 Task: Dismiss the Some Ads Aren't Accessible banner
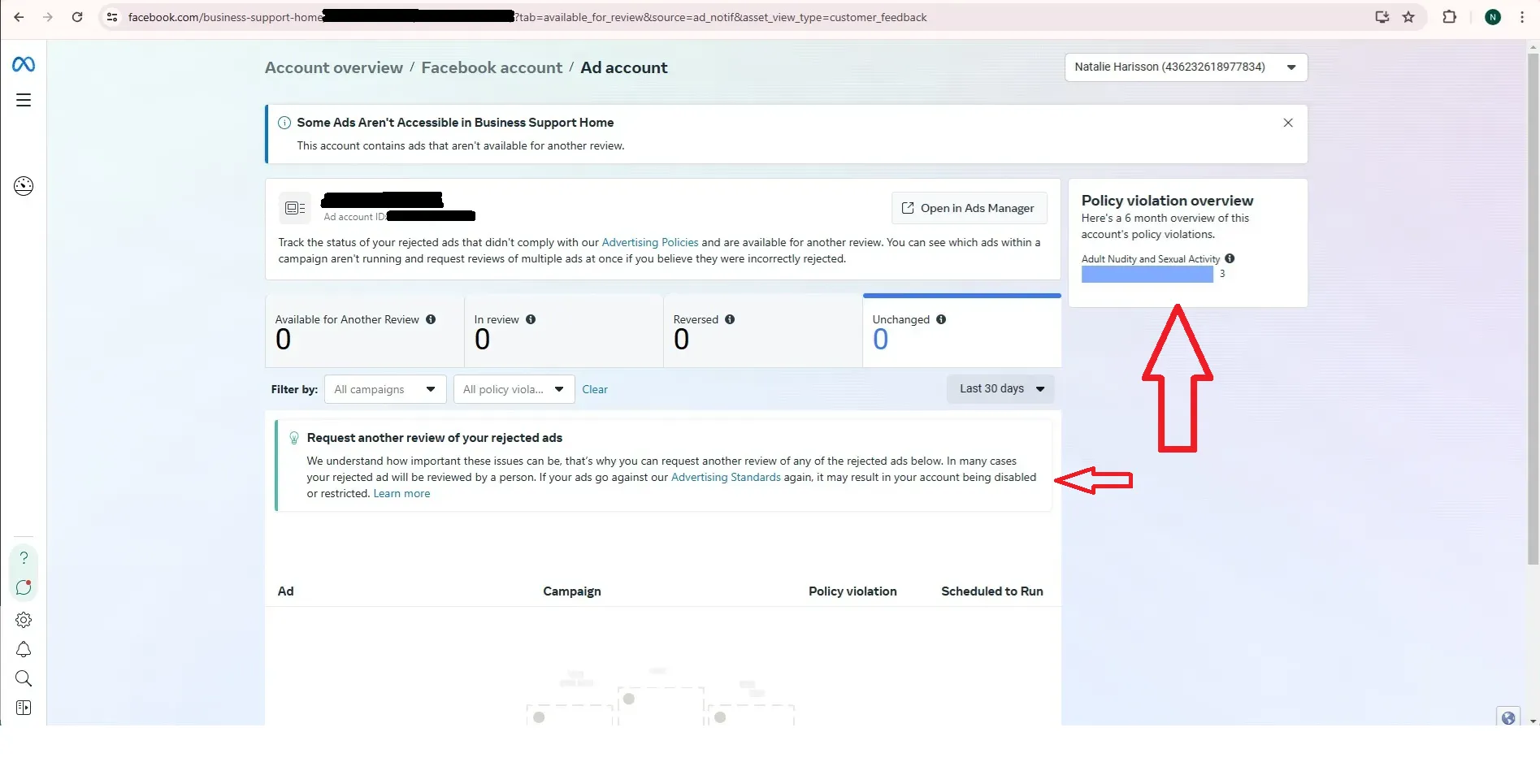click(1288, 123)
